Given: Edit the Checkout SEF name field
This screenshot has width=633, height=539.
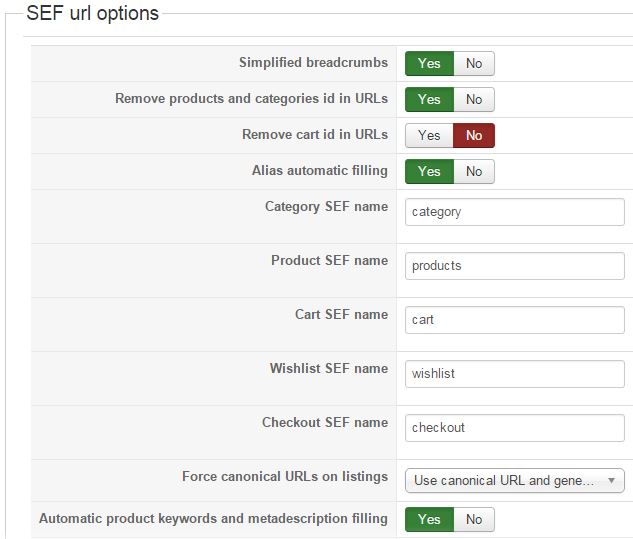Looking at the screenshot, I should coord(514,428).
